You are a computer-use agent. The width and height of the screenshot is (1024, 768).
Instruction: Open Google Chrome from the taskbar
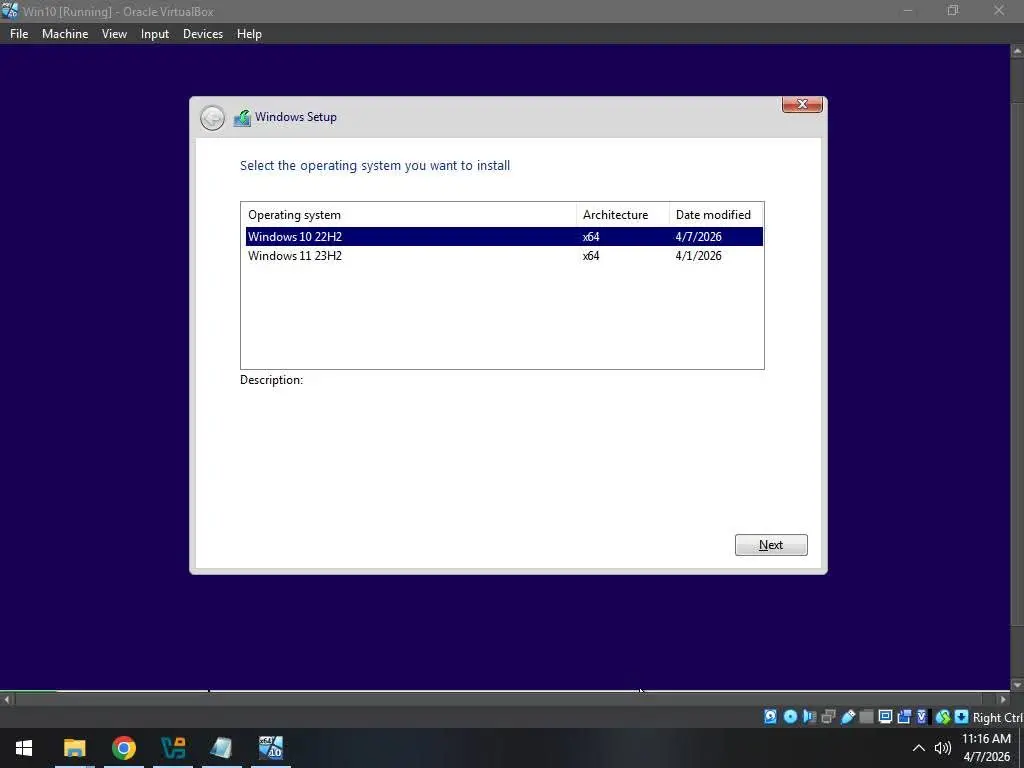[x=123, y=748]
